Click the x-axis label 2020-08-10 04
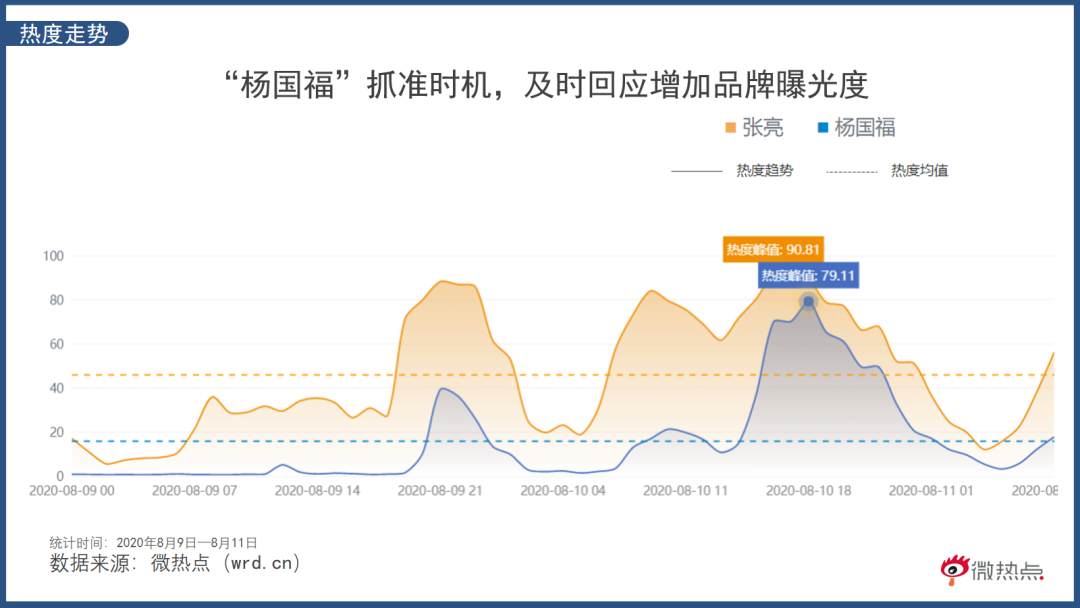Image resolution: width=1080 pixels, height=608 pixels. tap(563, 491)
